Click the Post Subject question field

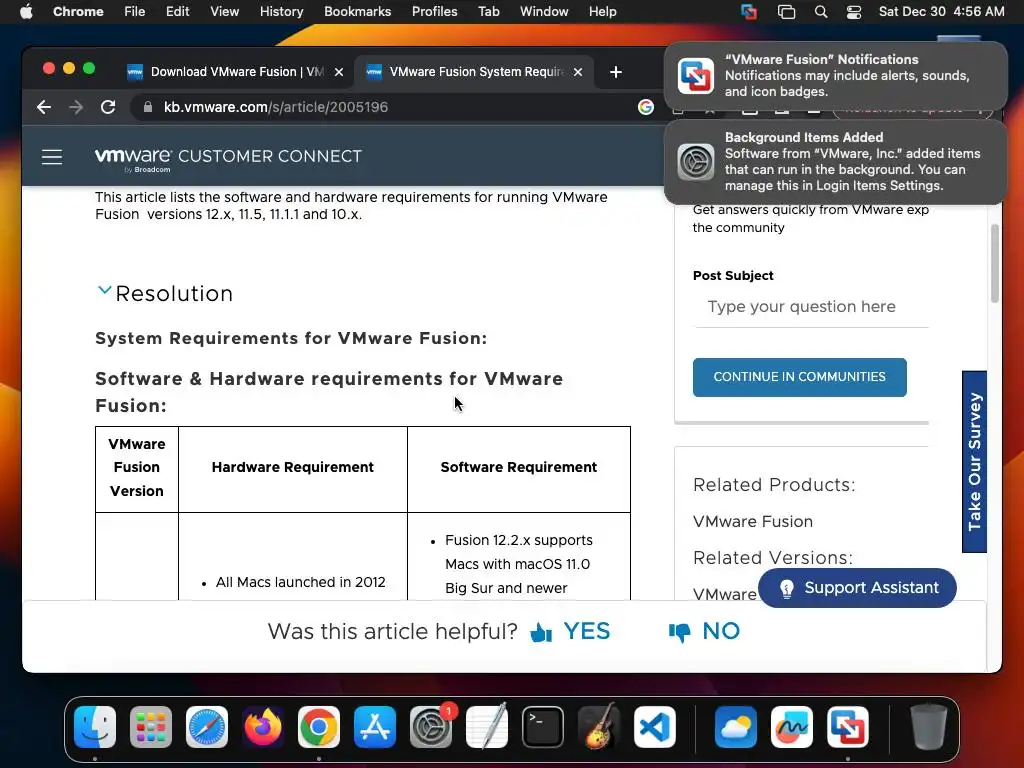tap(810, 307)
